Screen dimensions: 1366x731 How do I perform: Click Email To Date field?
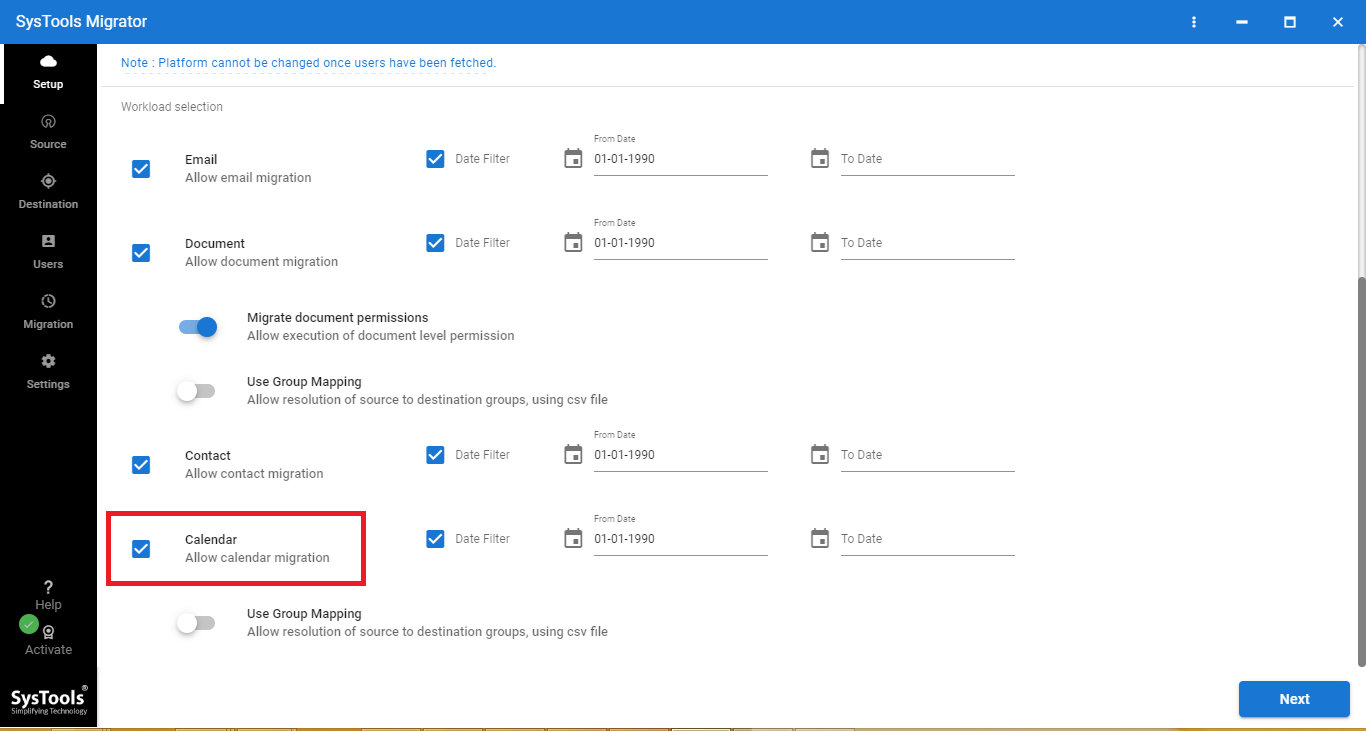928,159
